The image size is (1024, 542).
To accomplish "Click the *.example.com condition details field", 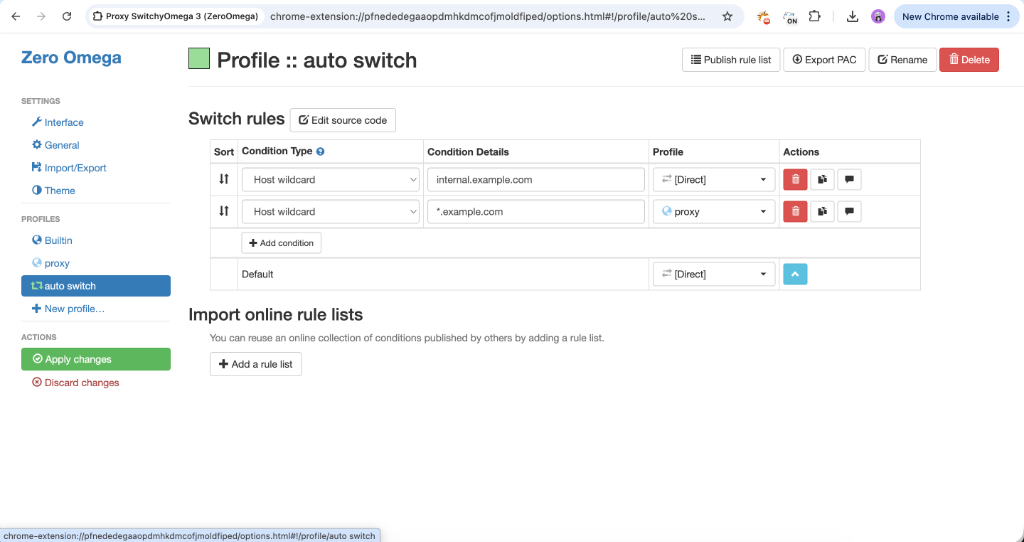I will pos(535,212).
